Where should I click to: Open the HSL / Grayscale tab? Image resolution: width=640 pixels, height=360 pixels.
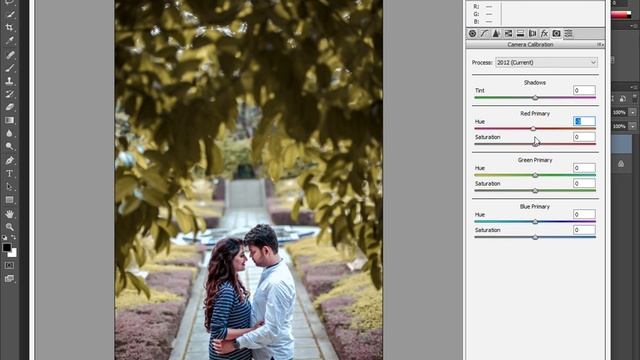pyautogui.click(x=508, y=33)
